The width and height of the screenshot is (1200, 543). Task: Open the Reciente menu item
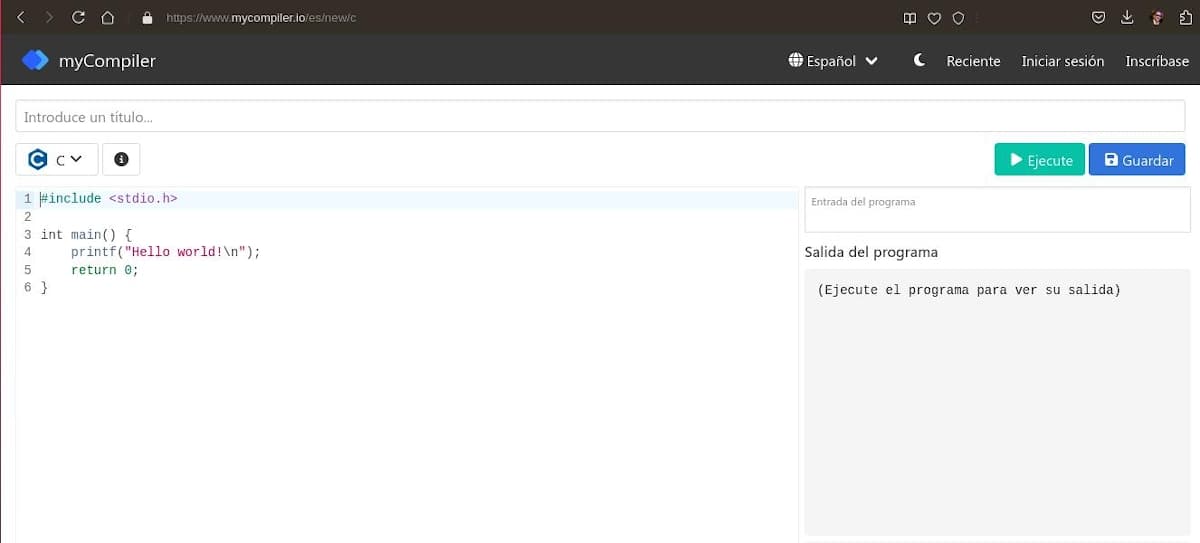click(973, 61)
